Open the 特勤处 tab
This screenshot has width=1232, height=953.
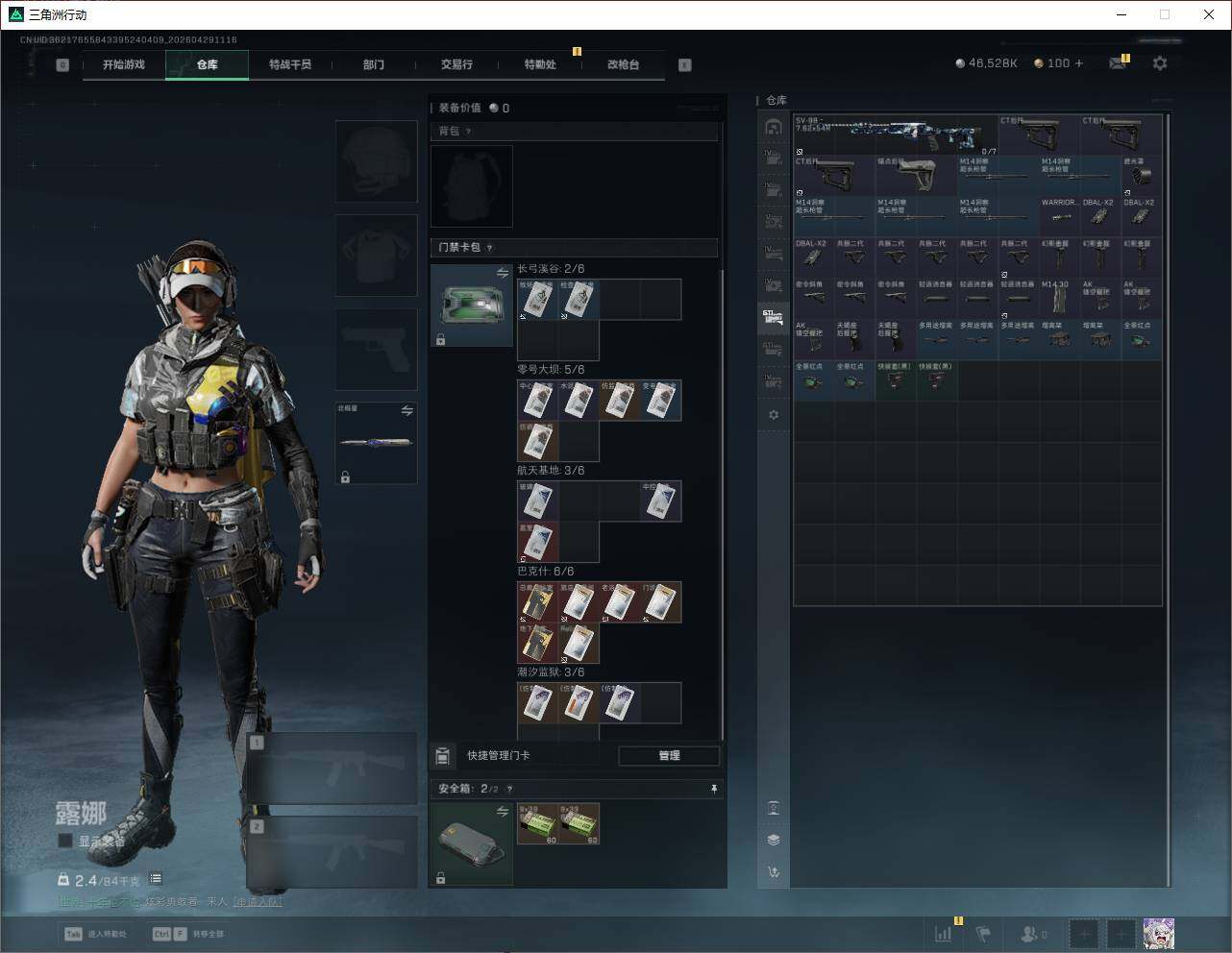540,64
